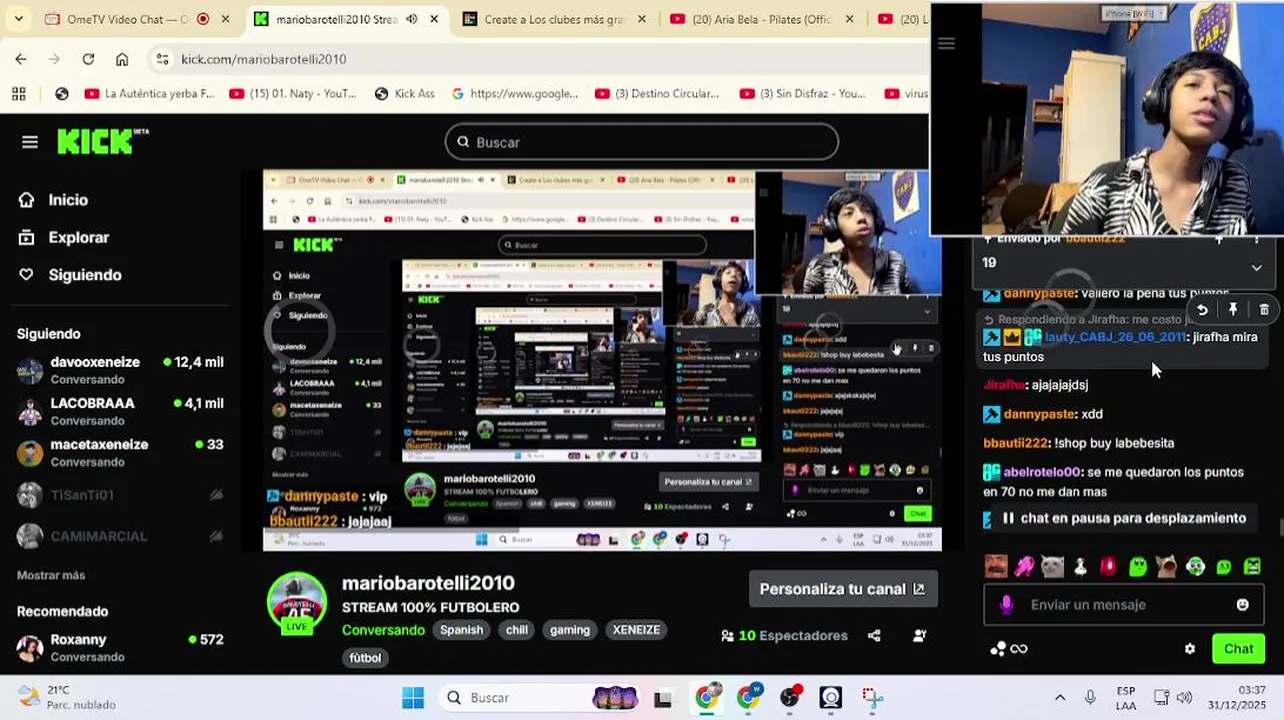Select the Spanish tag

pyautogui.click(x=461, y=630)
